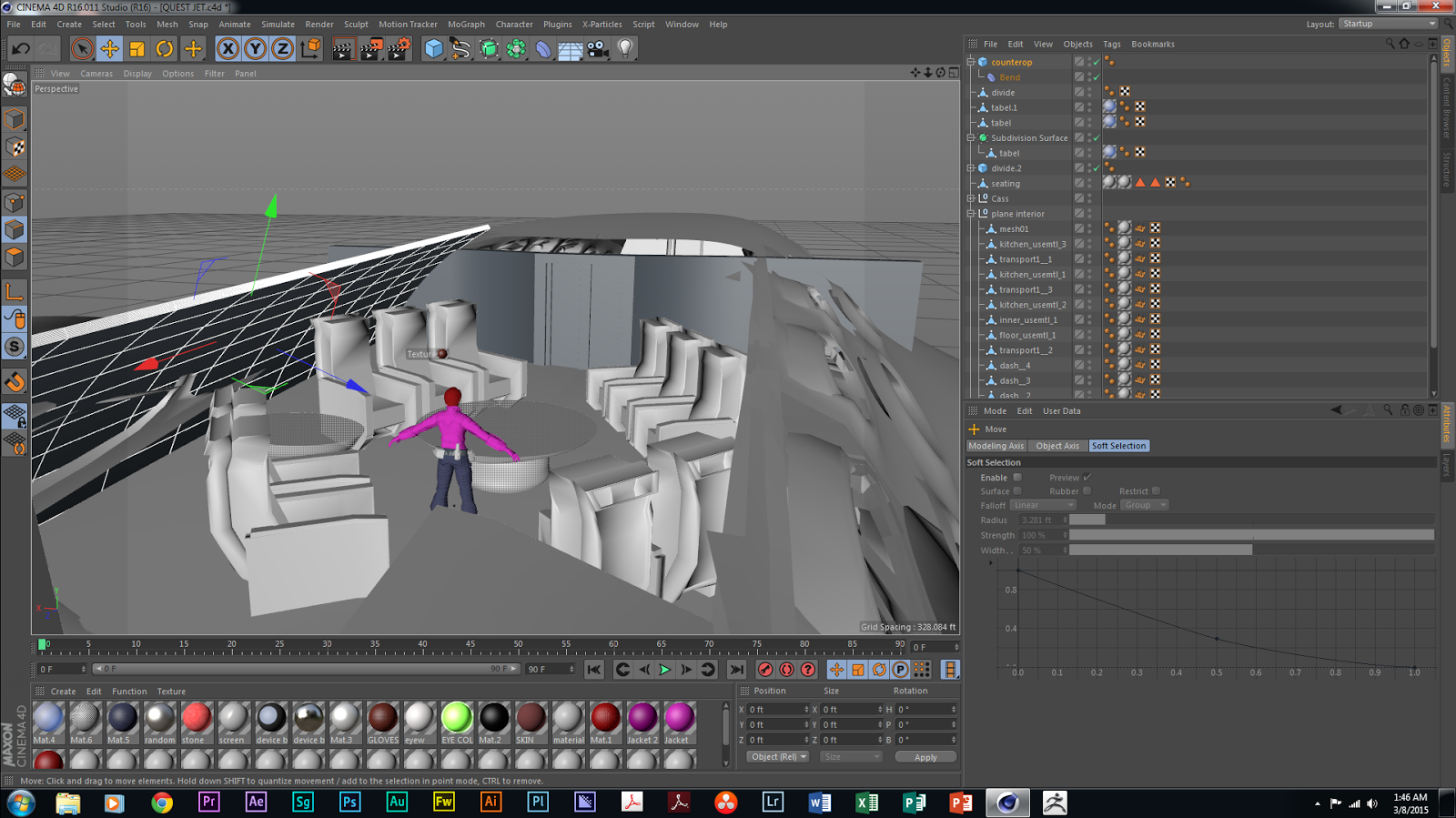This screenshot has width=1456, height=818.
Task: Click the Scale tool icon
Action: point(137,49)
